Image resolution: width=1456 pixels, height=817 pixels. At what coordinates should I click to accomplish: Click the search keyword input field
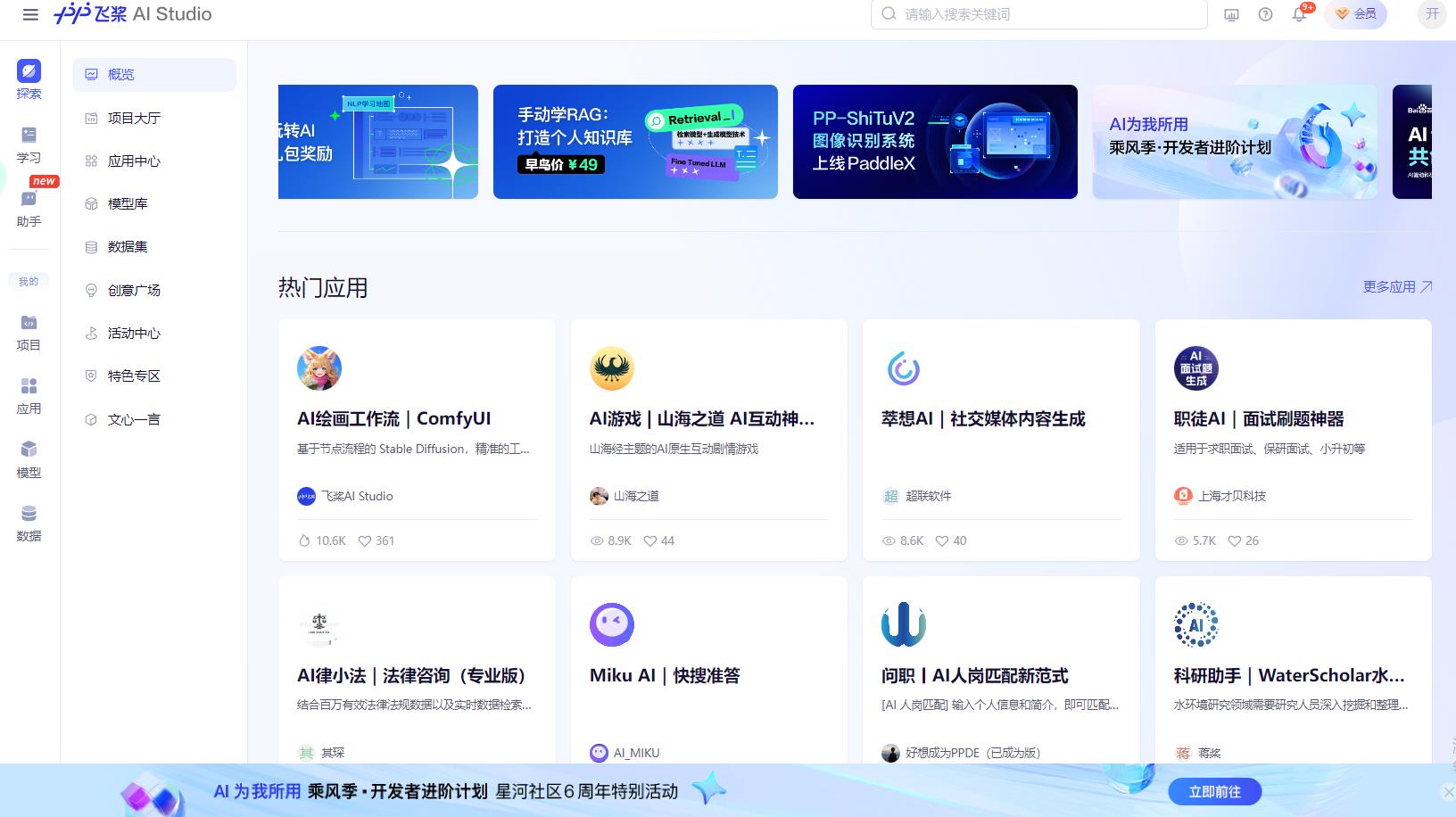[1038, 14]
